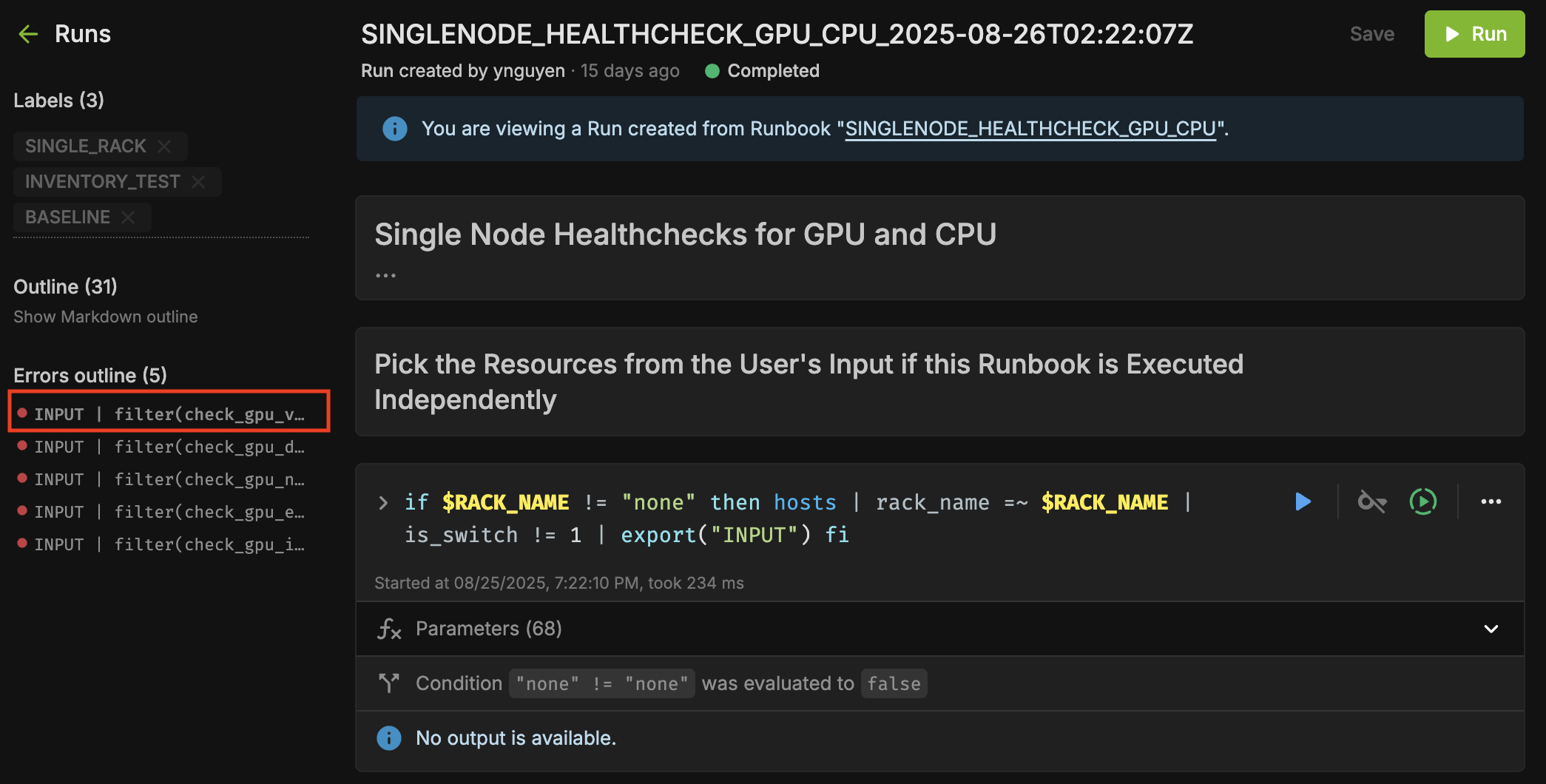Click the if $RACK_NAME code cell text
This screenshot has height=784, width=1546.
[x=799, y=518]
